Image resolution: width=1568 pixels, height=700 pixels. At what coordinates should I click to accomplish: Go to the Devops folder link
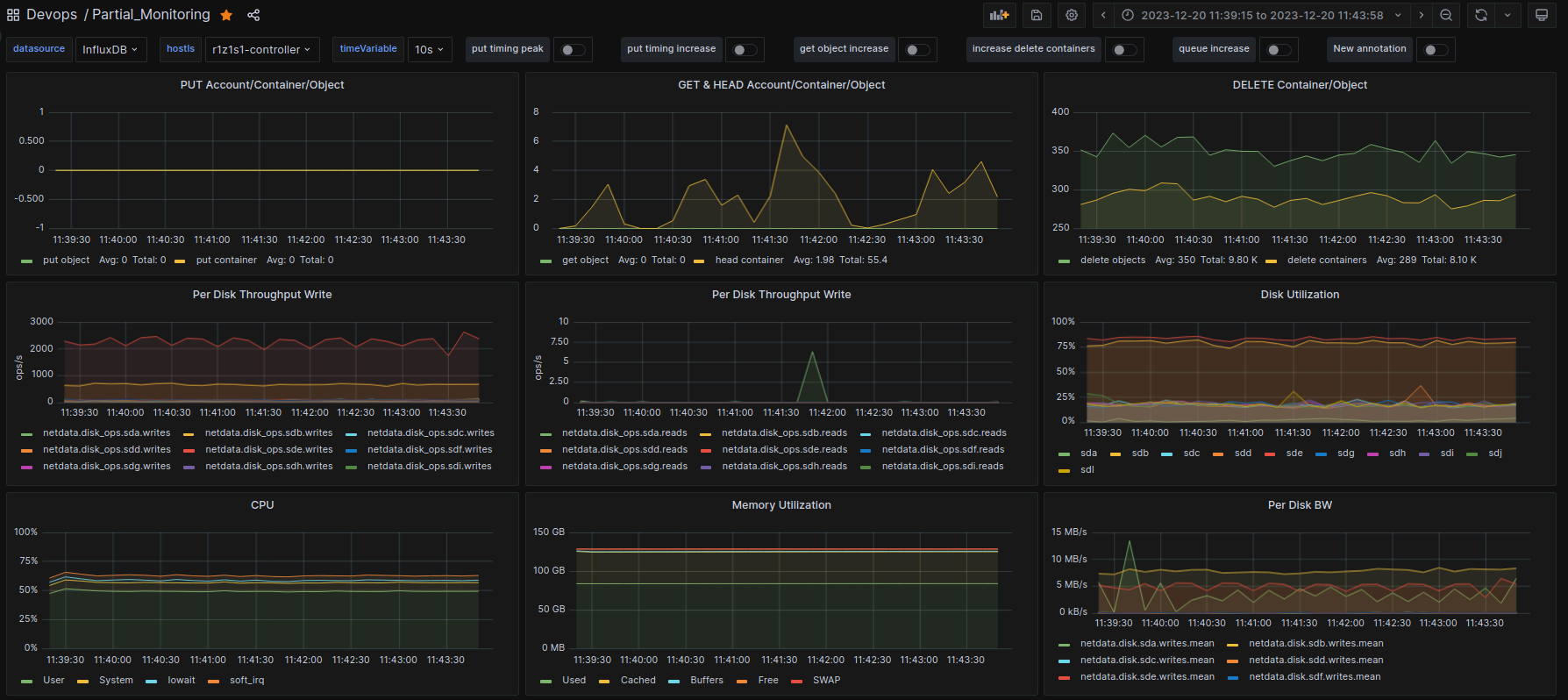point(52,15)
